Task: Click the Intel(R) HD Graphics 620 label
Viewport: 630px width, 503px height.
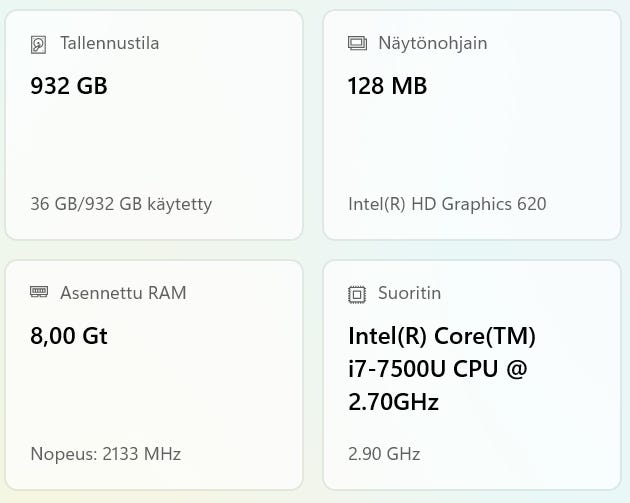Action: [447, 204]
